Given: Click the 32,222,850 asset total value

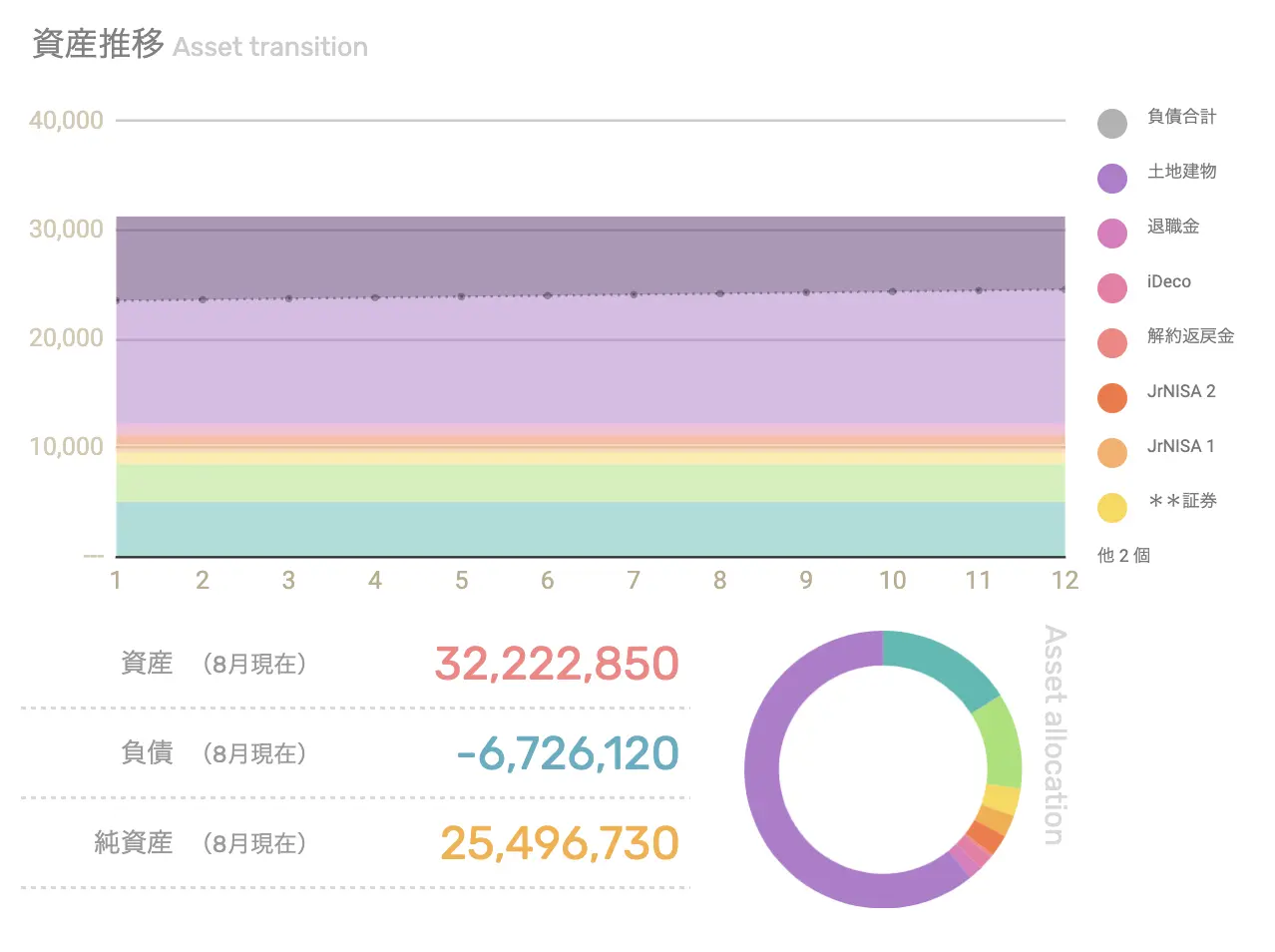Looking at the screenshot, I should point(557,664).
